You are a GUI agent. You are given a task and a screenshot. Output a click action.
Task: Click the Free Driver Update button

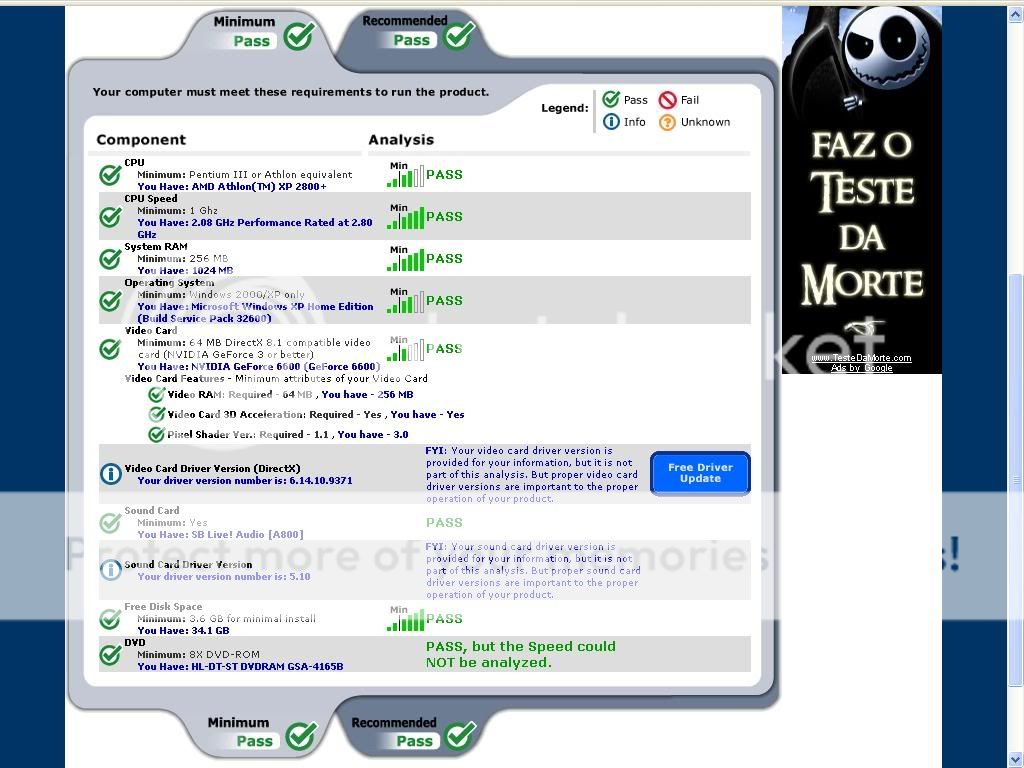pos(700,473)
